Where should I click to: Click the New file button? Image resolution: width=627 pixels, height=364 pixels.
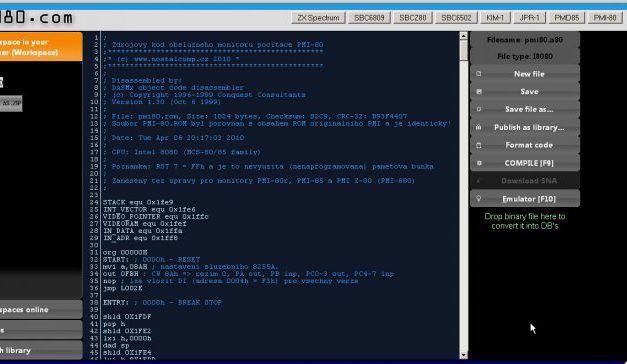[525, 74]
